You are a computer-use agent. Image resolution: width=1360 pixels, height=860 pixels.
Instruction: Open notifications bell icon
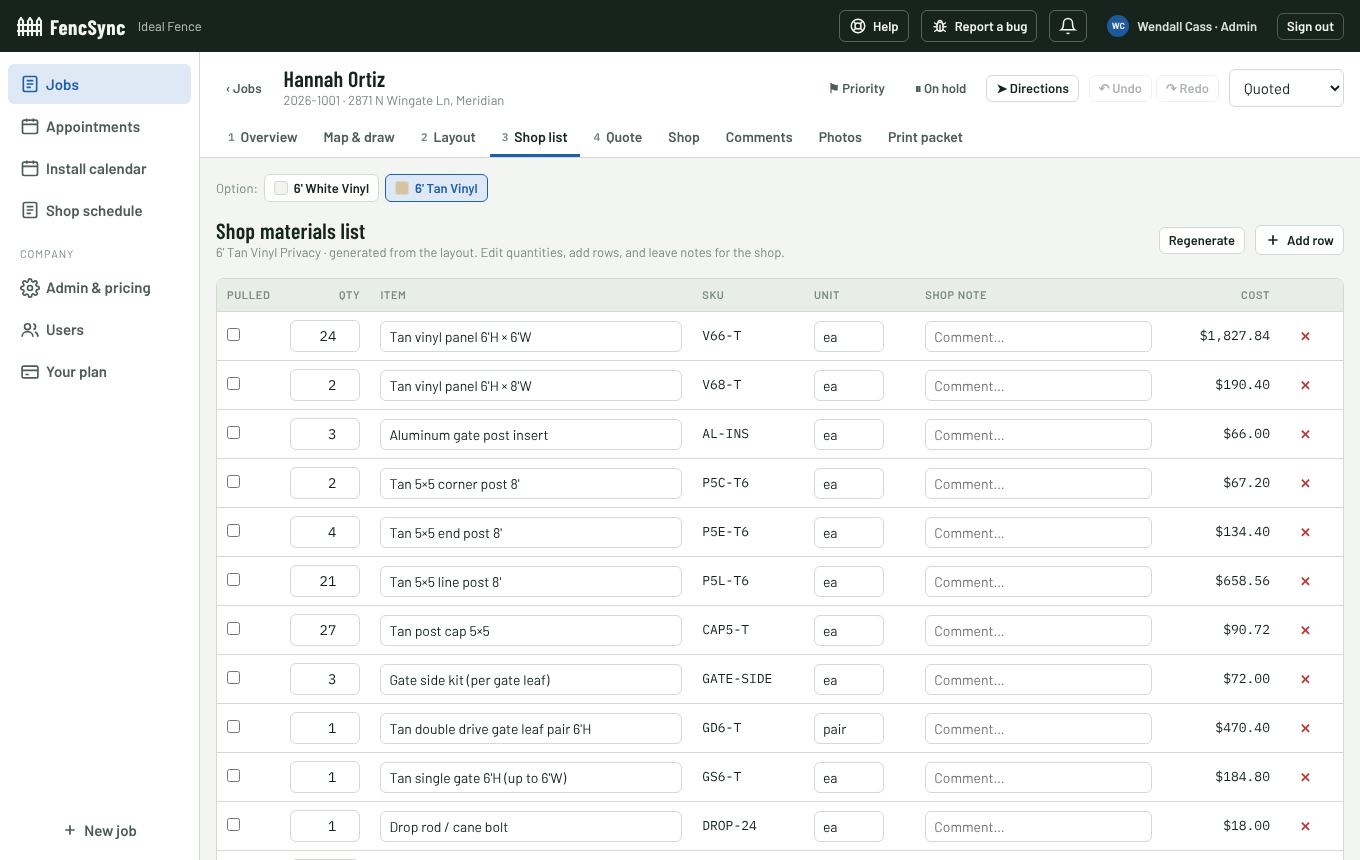click(x=1068, y=26)
